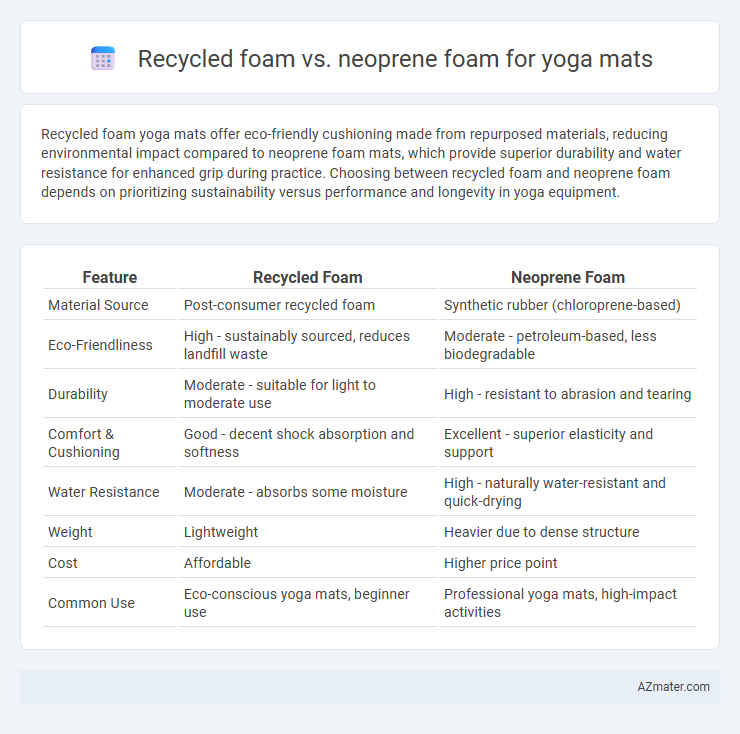This screenshot has width=740, height=734.
Task: Select the 'Recycled Foam' column header
Action: (308, 277)
